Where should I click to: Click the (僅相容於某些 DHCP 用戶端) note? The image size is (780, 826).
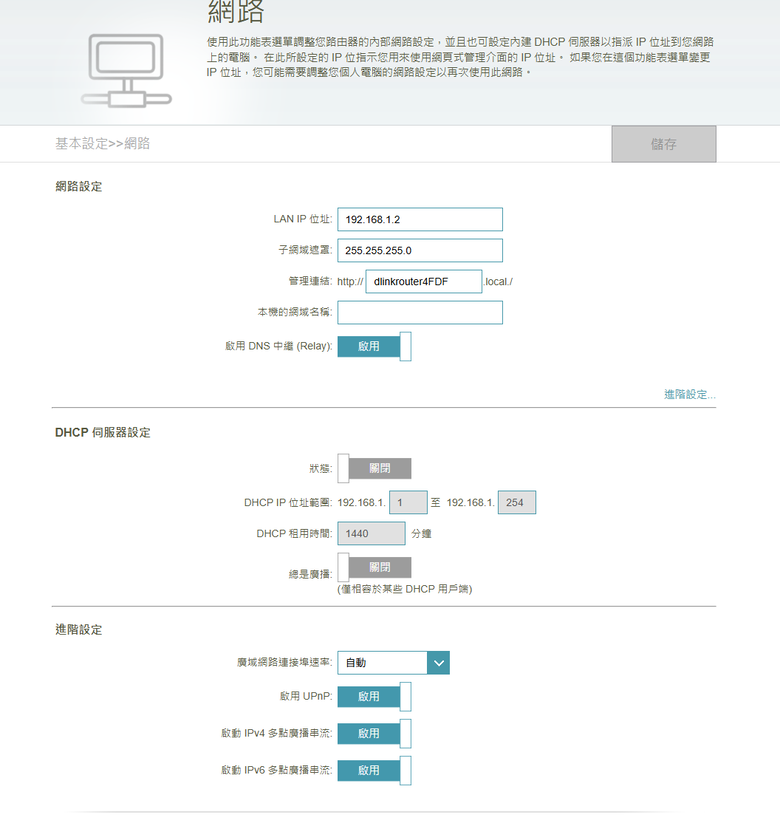tap(404, 589)
